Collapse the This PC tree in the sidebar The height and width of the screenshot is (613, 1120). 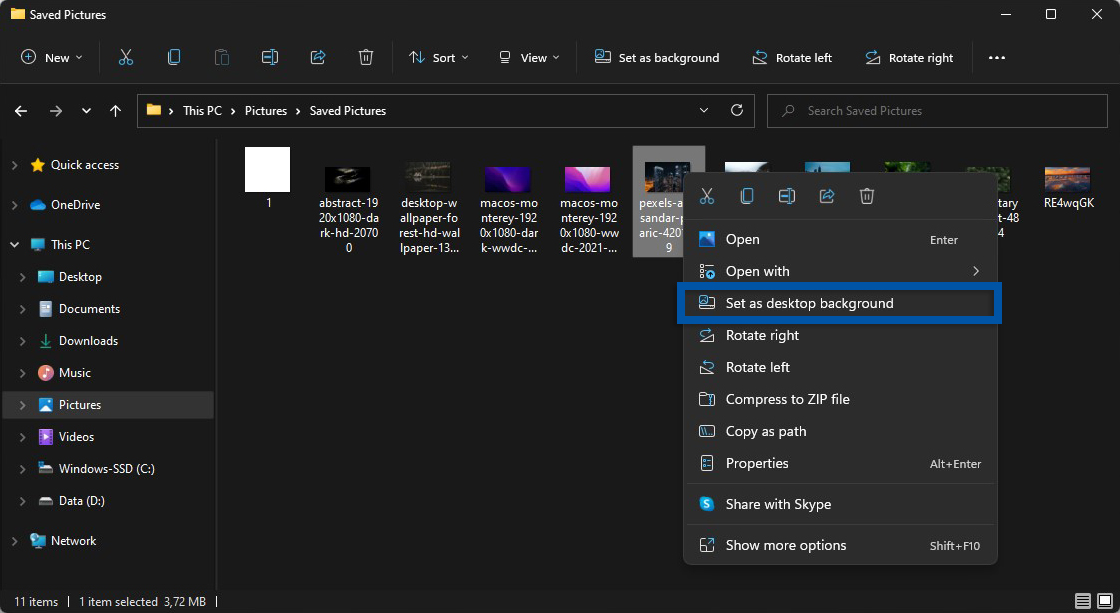pyautogui.click(x=14, y=244)
